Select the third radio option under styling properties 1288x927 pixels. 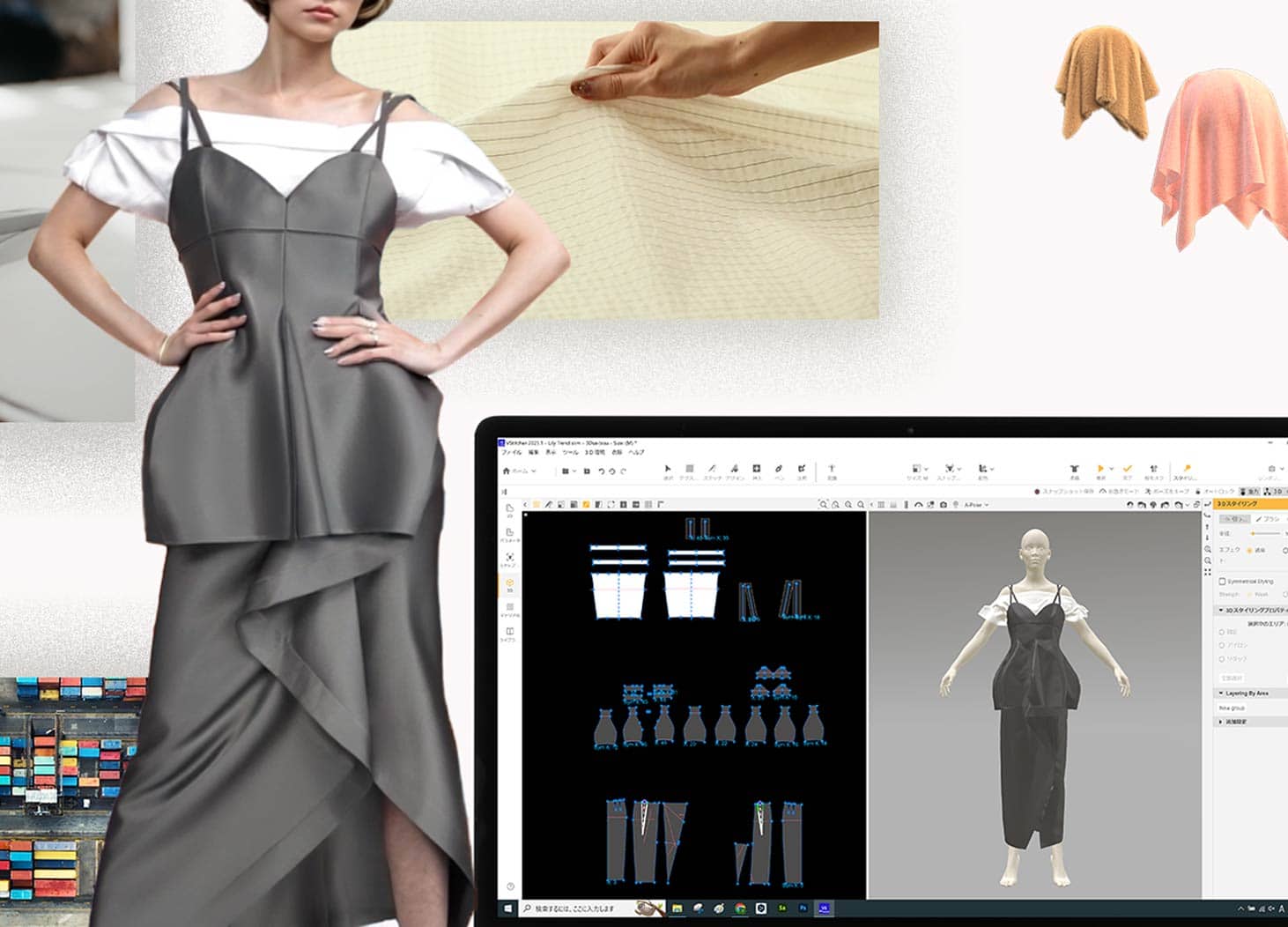(1222, 658)
